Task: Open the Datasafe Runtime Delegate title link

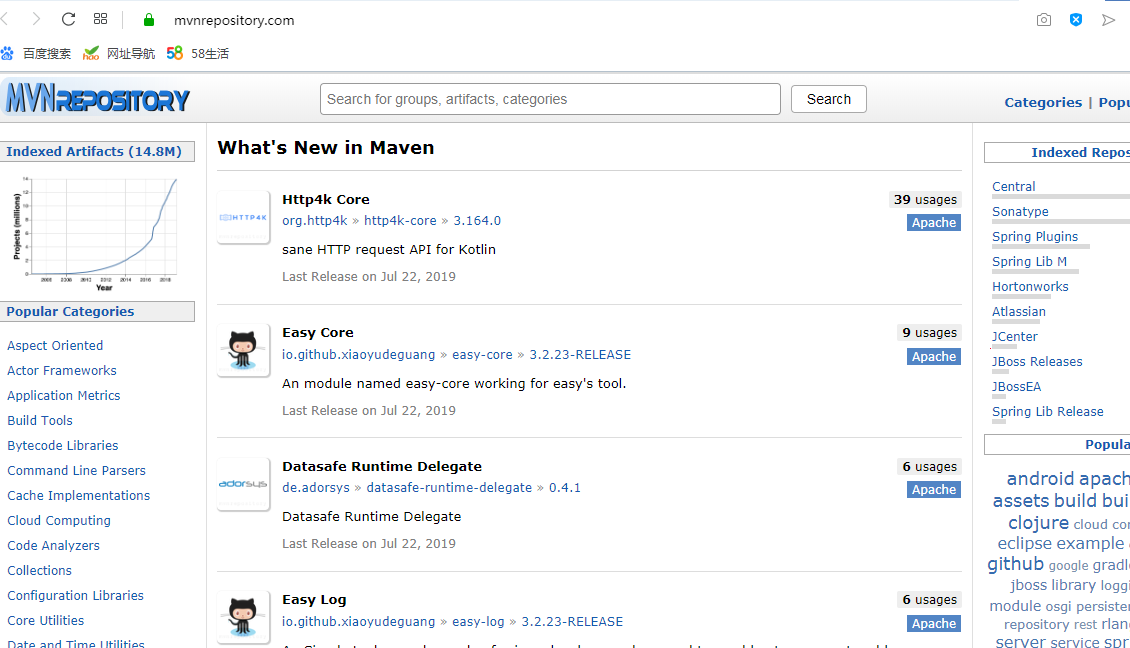Action: (x=382, y=466)
